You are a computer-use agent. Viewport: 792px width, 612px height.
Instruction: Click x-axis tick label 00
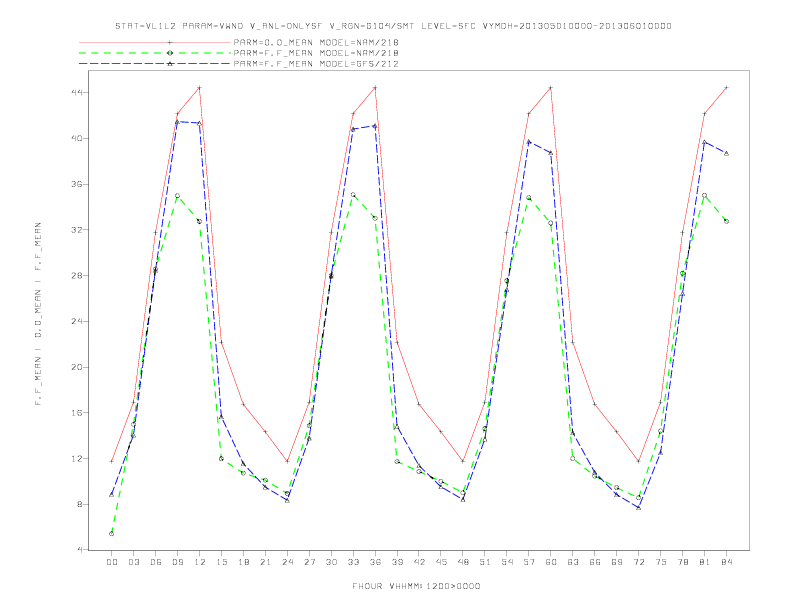click(112, 562)
